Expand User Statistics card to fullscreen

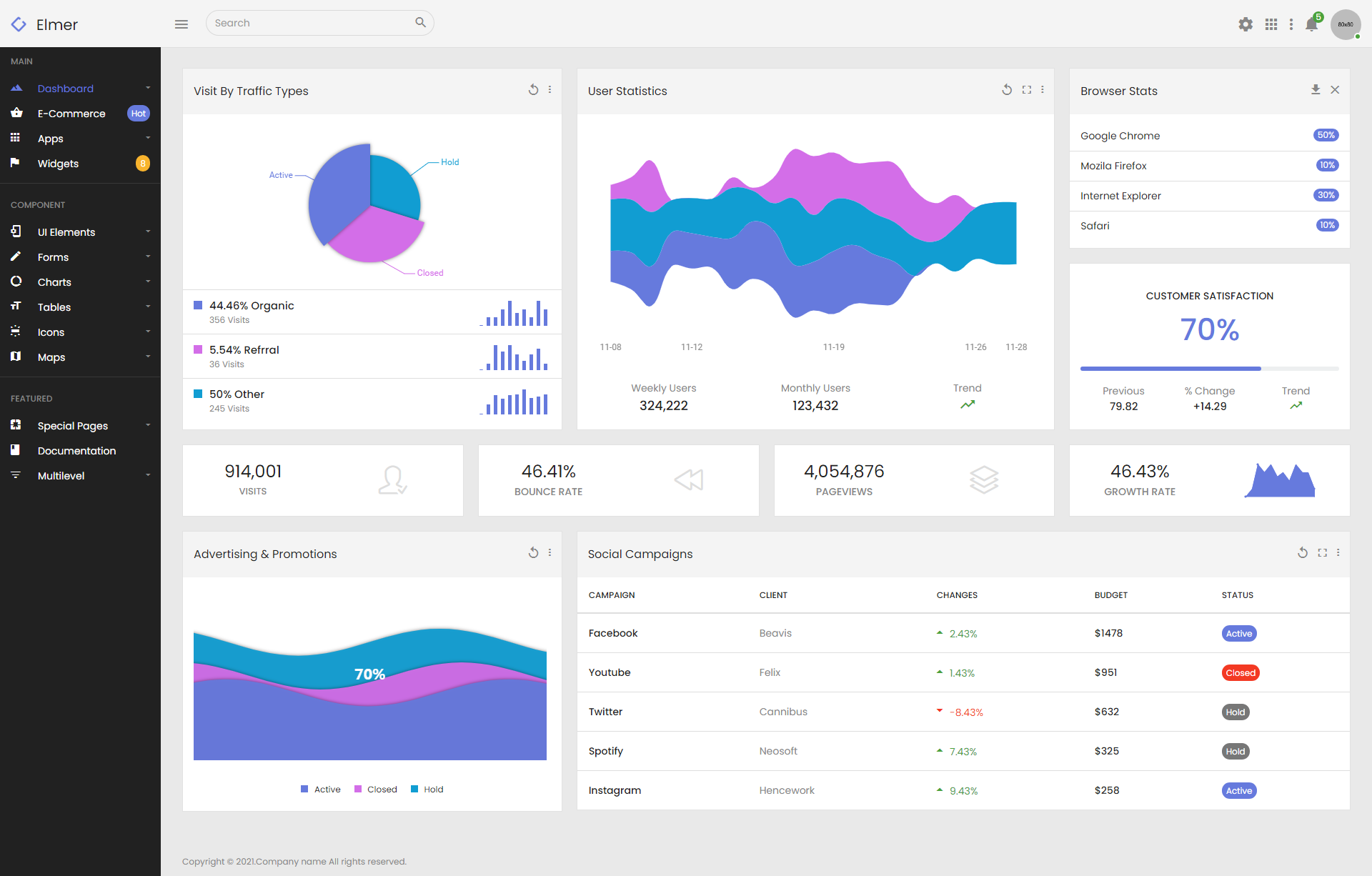(1027, 90)
